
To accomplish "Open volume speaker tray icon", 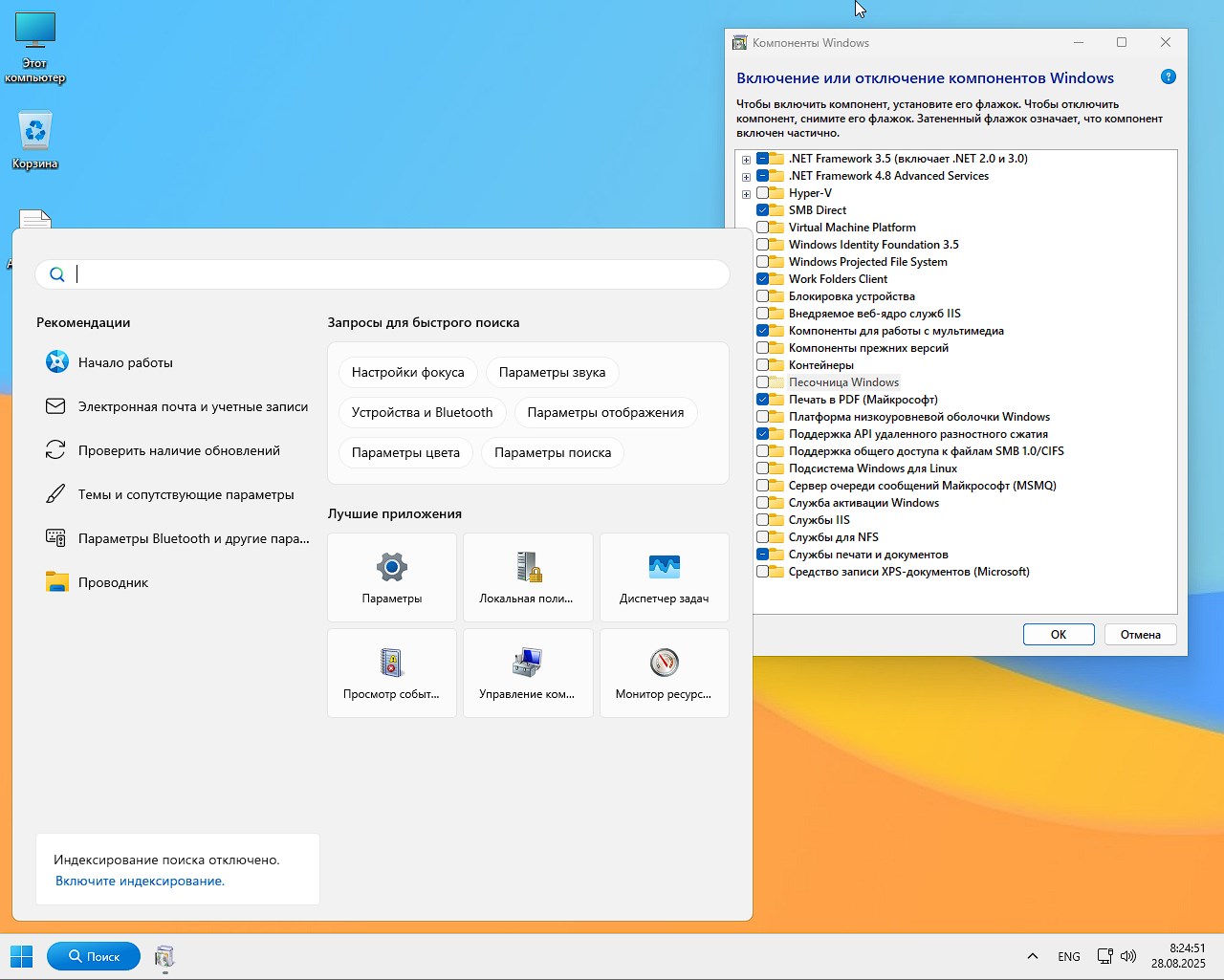I will point(1128,956).
